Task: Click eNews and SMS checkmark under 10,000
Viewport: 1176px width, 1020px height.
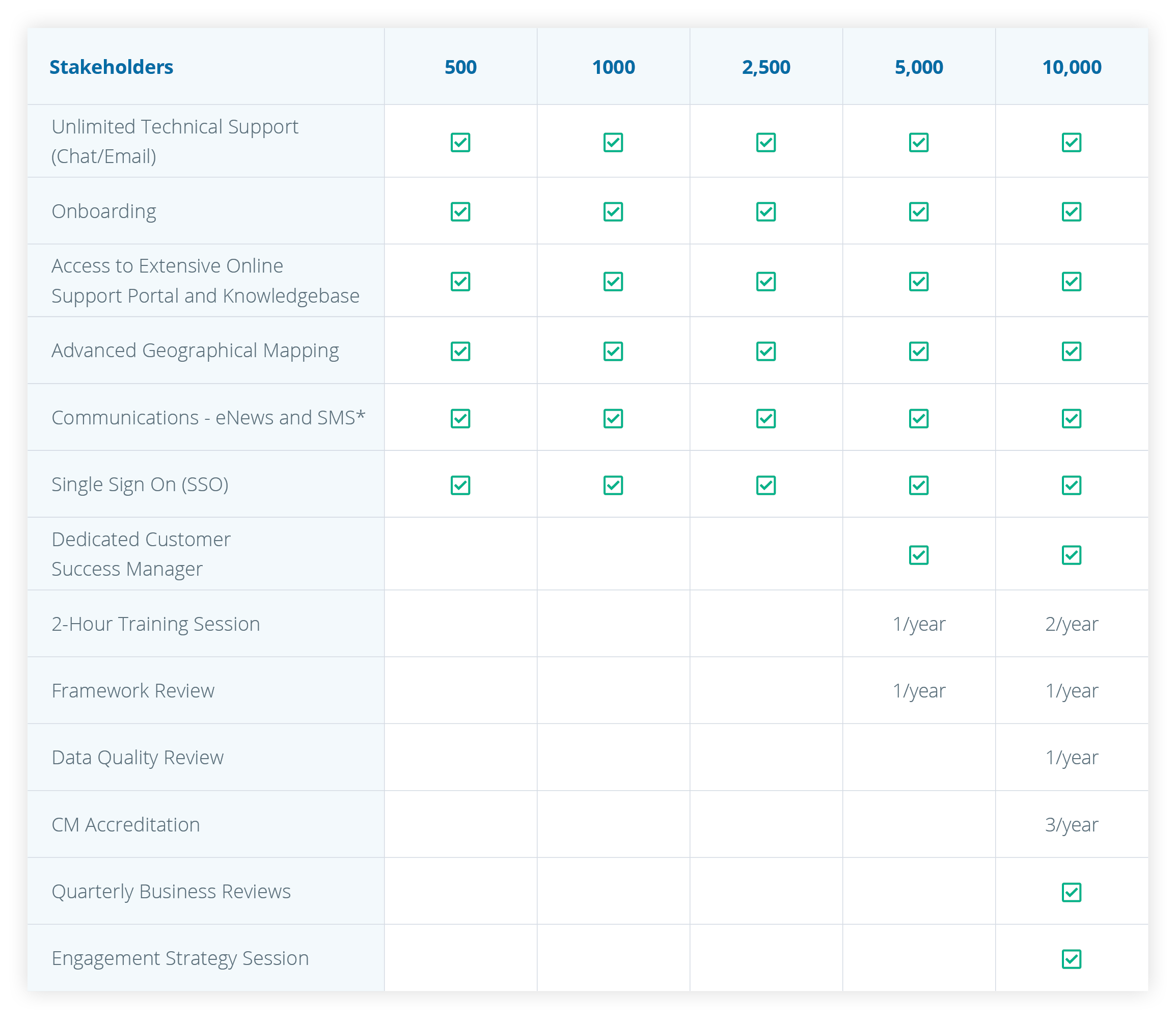Action: click(1071, 418)
